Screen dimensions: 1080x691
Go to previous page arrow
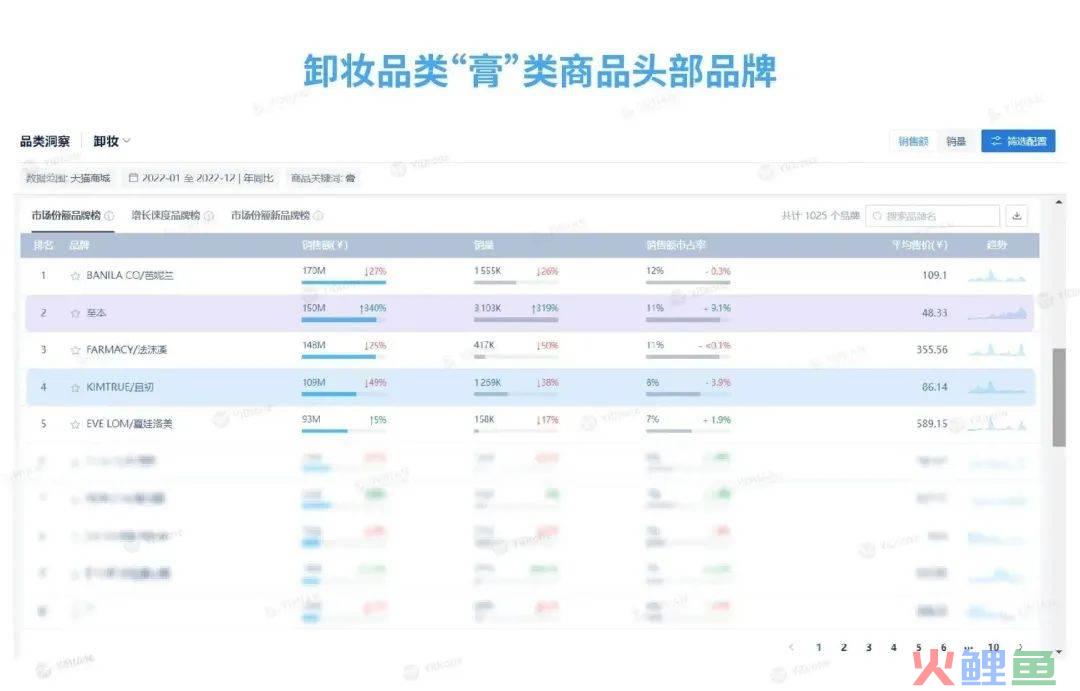pos(791,647)
